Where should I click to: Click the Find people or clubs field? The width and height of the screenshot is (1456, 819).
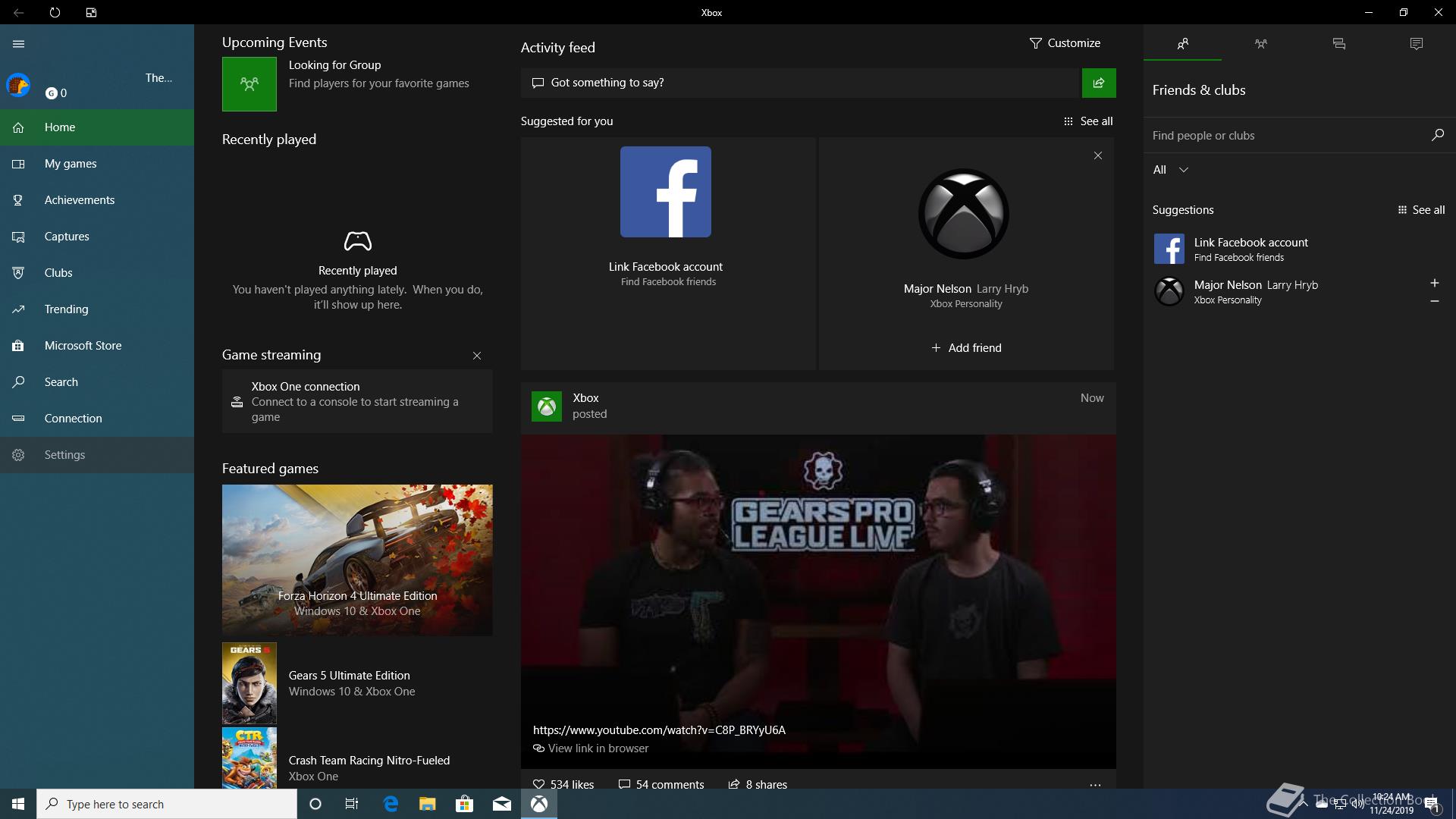(x=1285, y=136)
